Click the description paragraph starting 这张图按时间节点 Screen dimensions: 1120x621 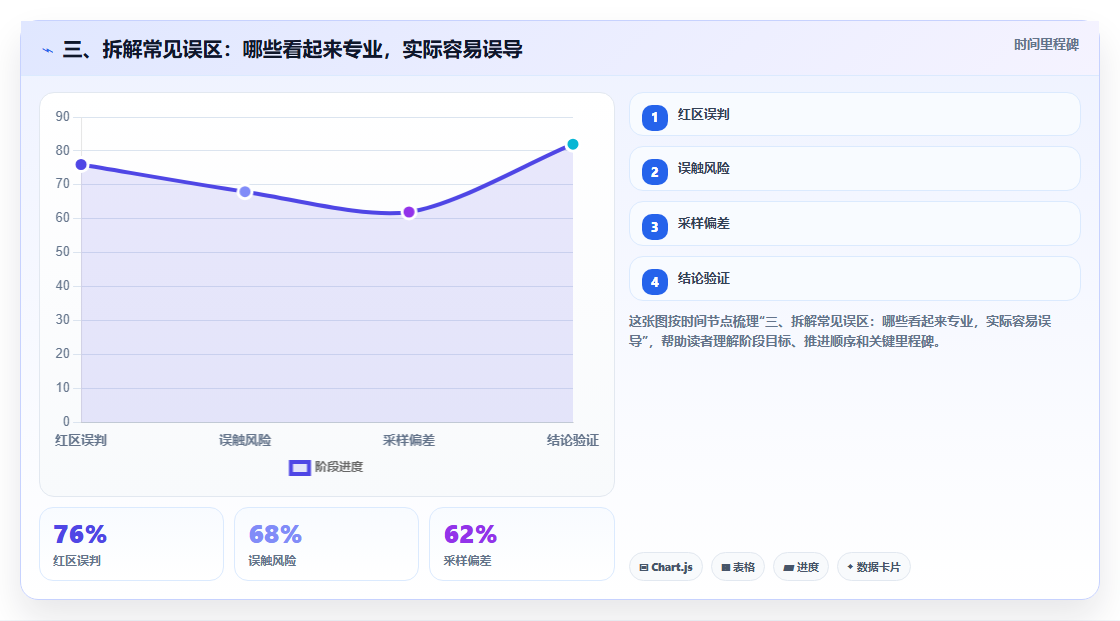click(x=840, y=331)
